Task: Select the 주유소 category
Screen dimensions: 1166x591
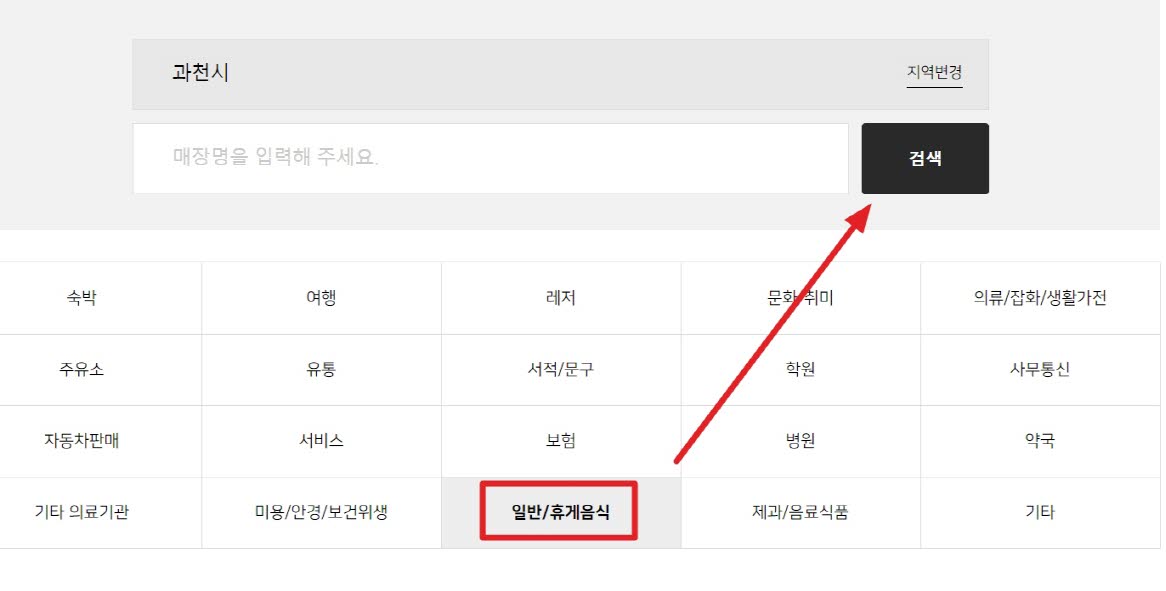Action: (x=82, y=369)
